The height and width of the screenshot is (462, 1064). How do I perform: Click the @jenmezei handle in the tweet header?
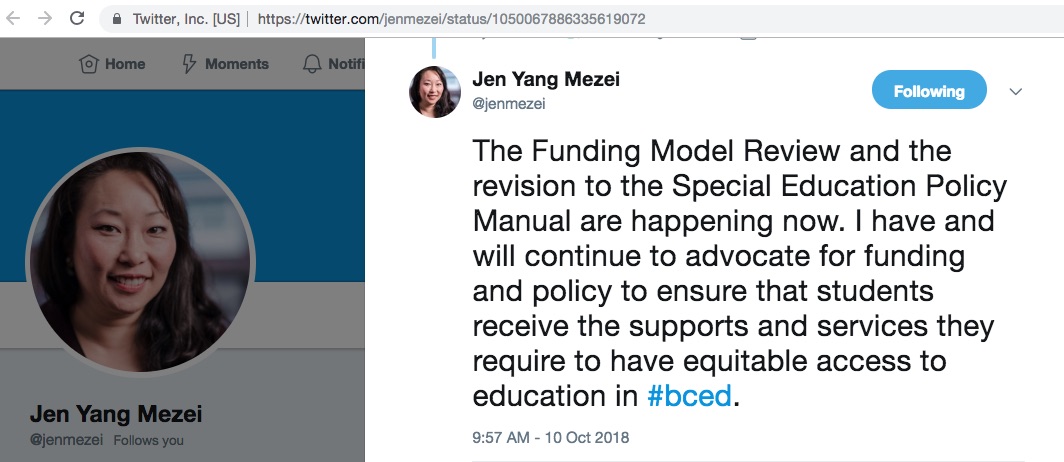coord(508,103)
